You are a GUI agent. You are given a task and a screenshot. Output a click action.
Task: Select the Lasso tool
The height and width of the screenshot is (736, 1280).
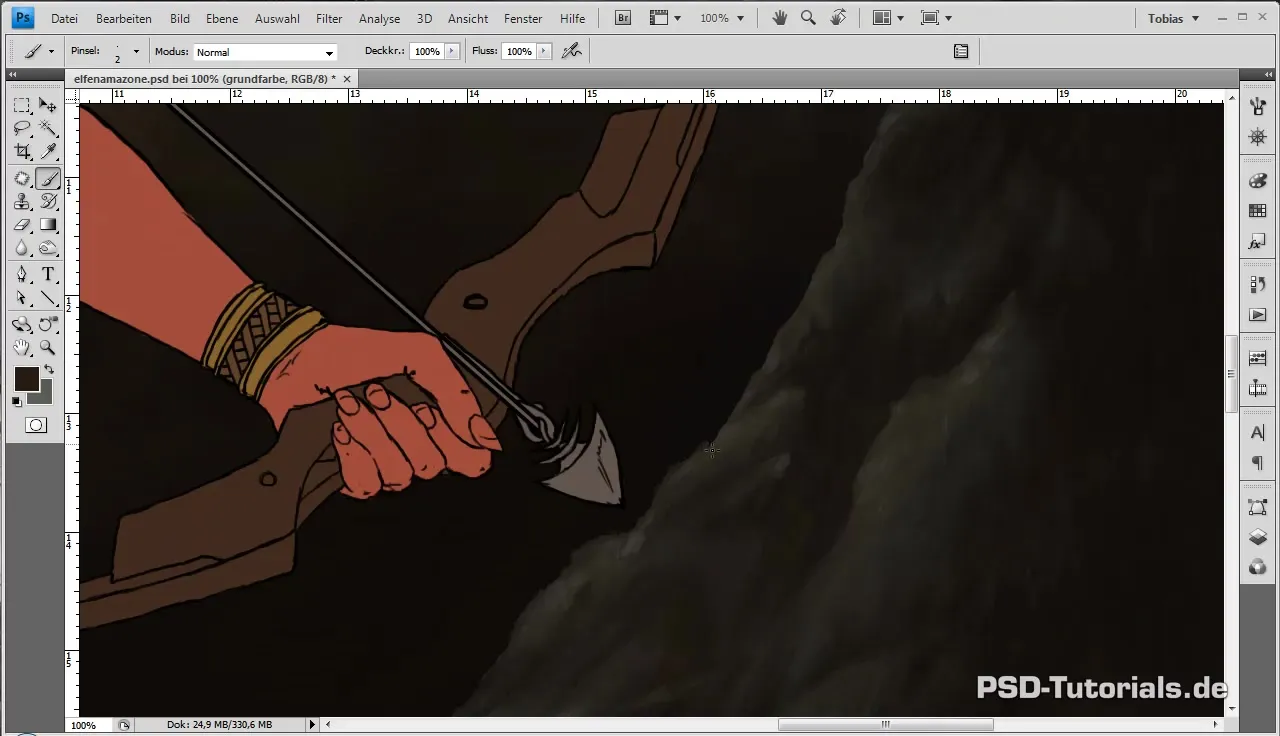tap(22, 128)
